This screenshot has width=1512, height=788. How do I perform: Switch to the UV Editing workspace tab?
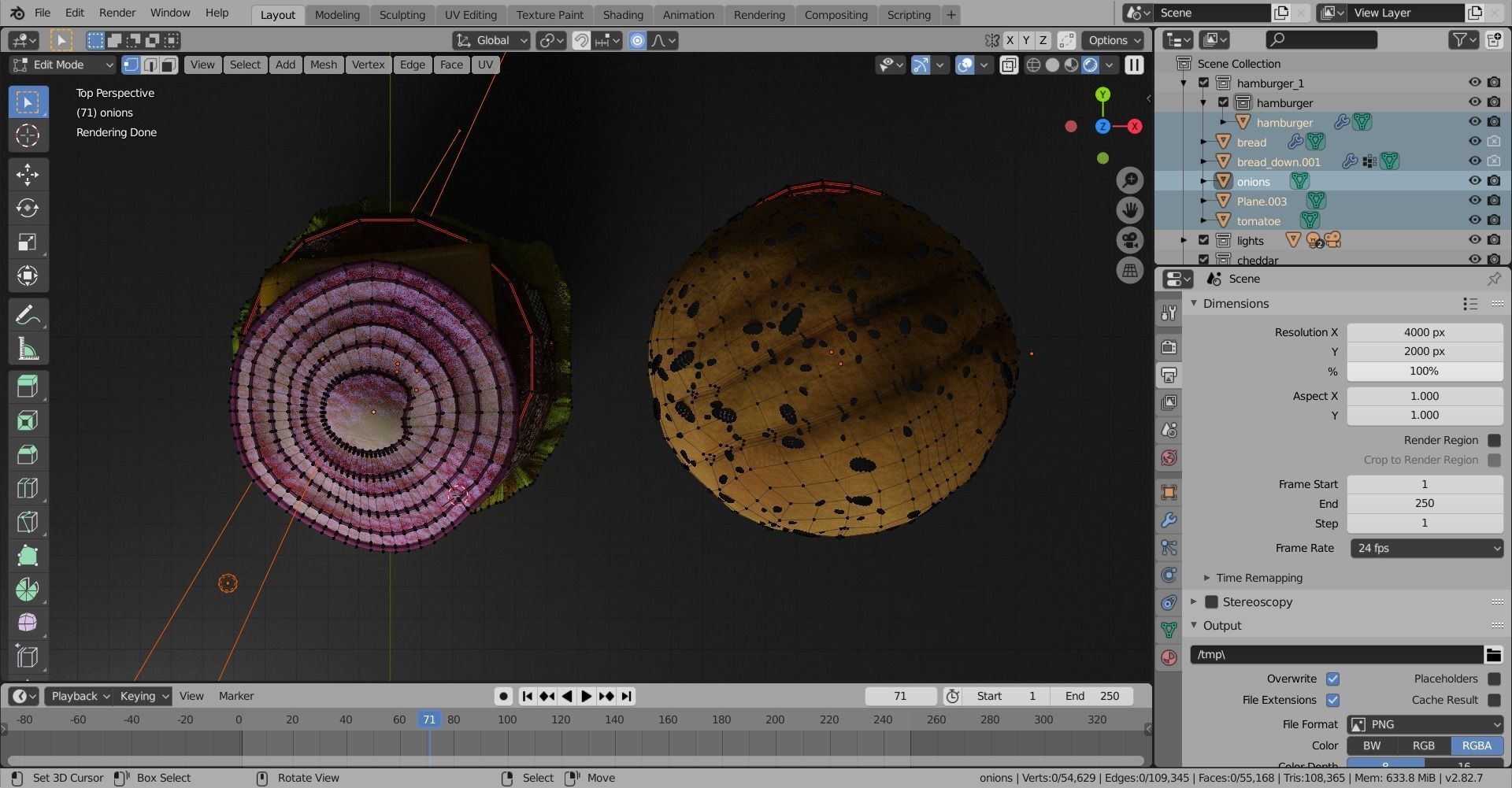click(x=470, y=14)
